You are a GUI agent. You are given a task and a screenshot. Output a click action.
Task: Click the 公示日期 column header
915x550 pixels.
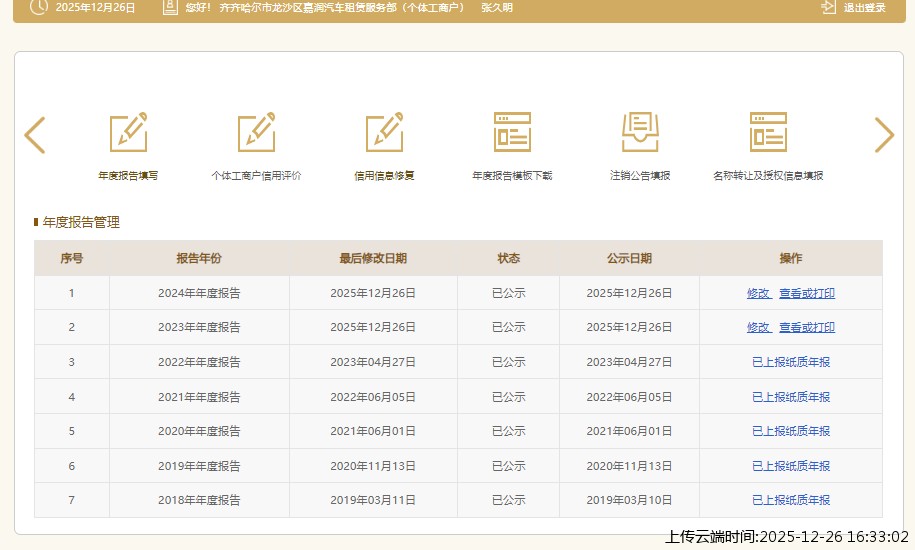(x=629, y=258)
